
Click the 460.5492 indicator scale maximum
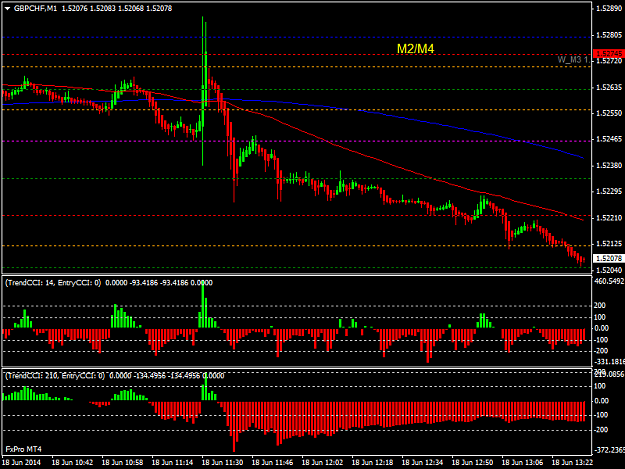pos(609,281)
